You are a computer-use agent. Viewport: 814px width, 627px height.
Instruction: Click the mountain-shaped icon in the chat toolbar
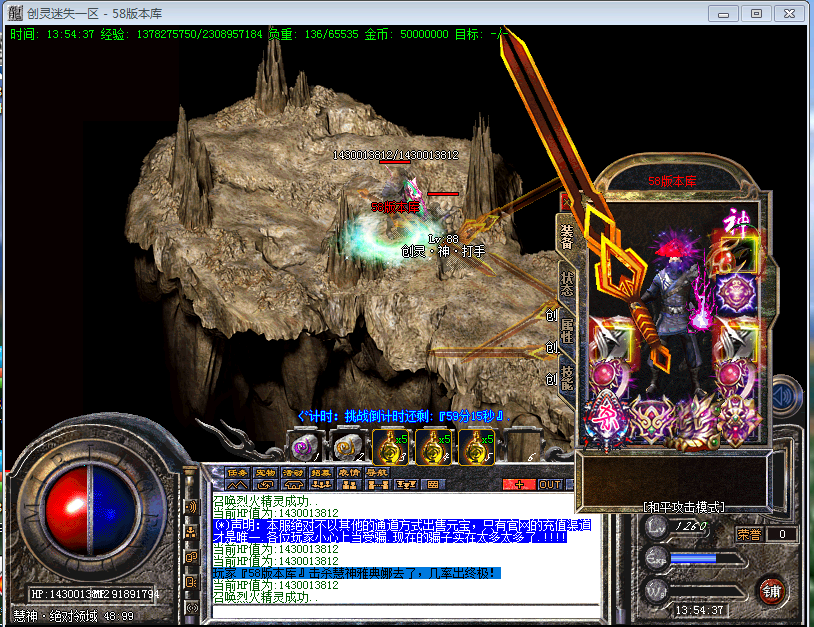pos(237,485)
